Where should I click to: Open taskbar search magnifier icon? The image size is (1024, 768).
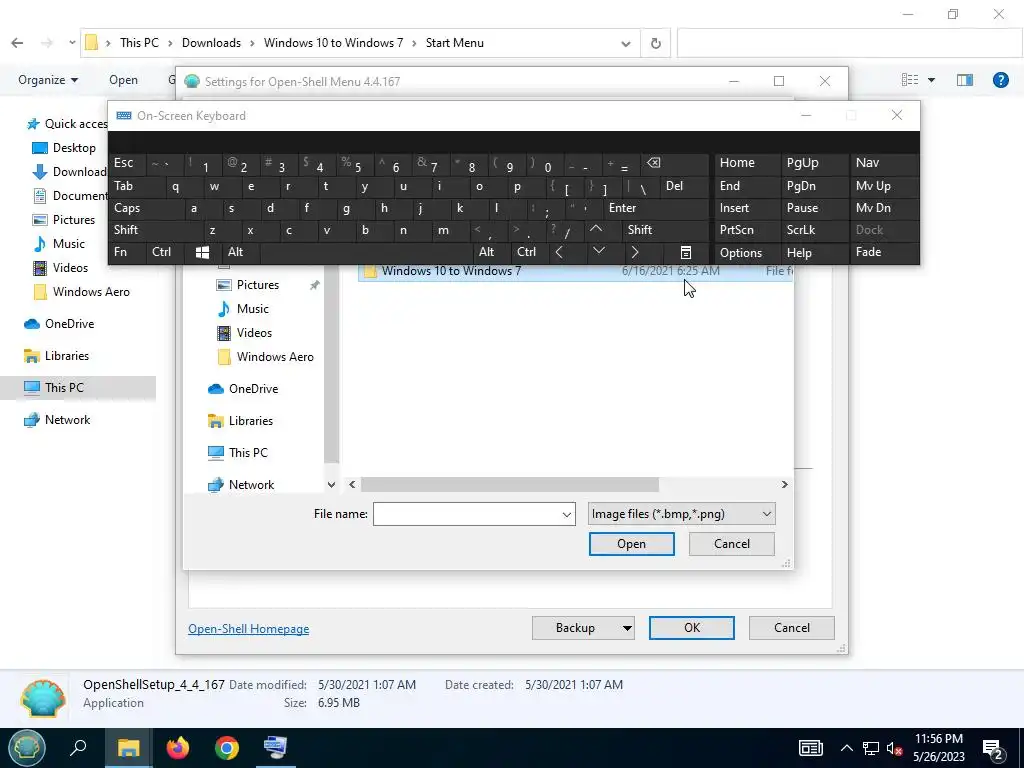78,748
